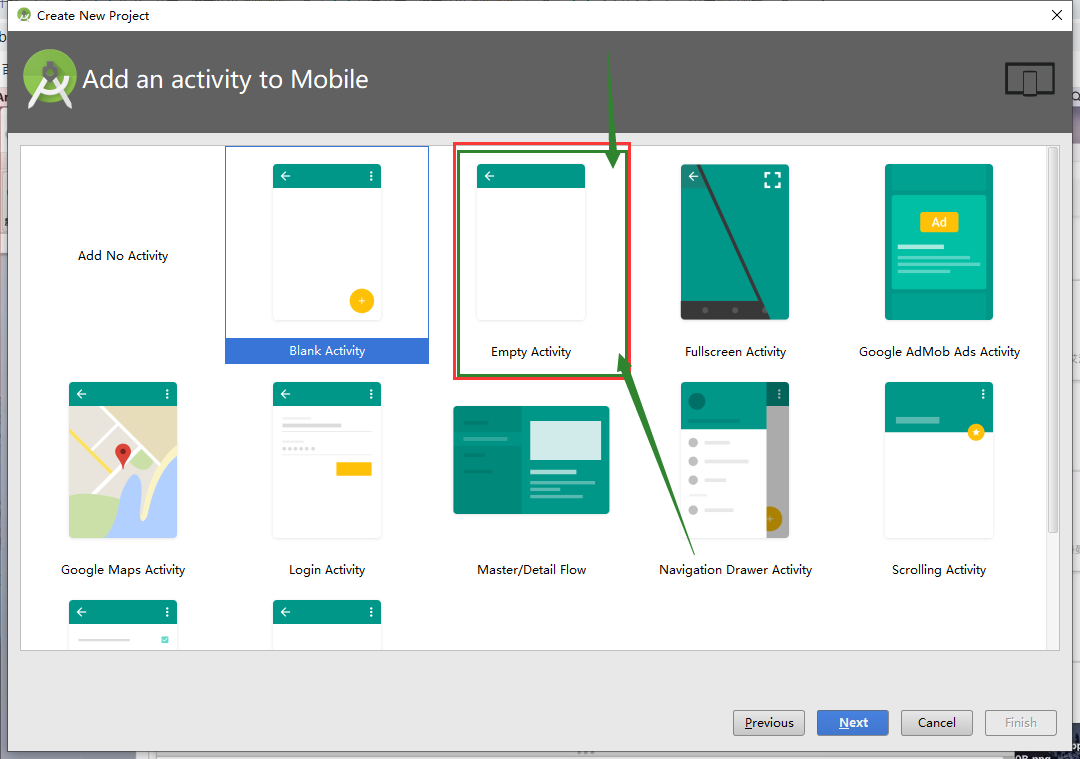Image resolution: width=1080 pixels, height=759 pixels.
Task: Click the vertical scrollbar of the activity list
Action: [1052, 340]
